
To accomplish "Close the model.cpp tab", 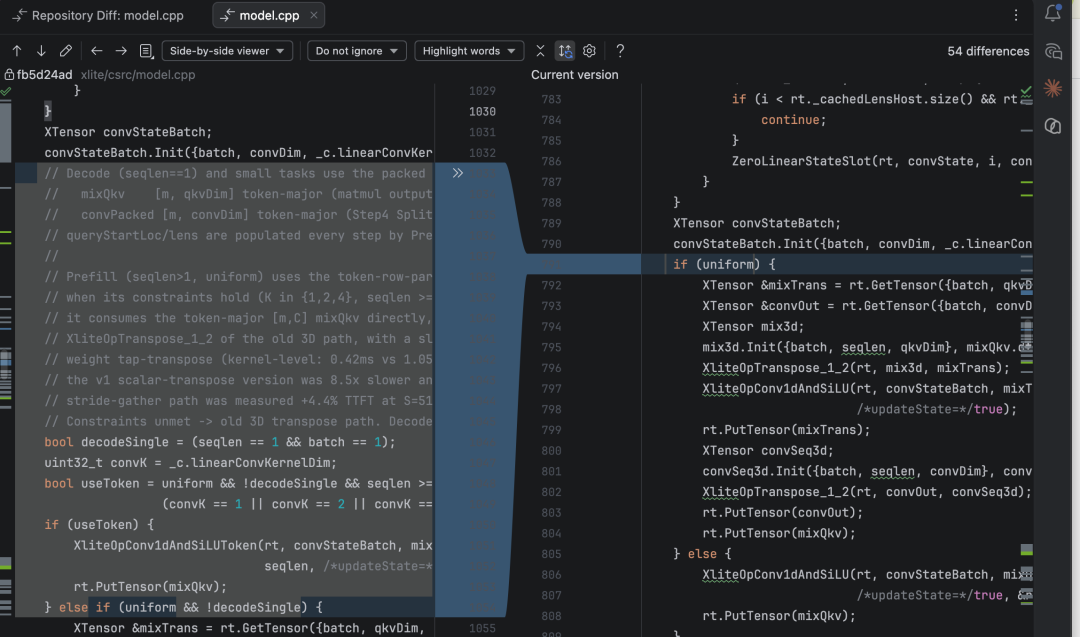I will point(313,15).
